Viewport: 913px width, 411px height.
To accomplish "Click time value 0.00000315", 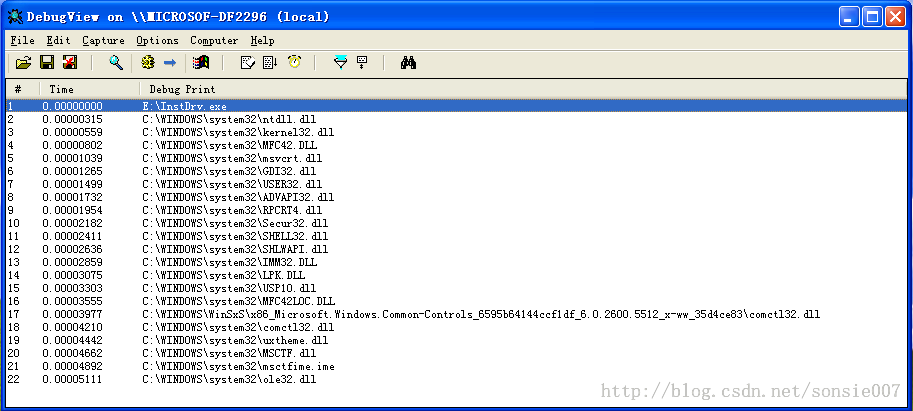I will (x=72, y=119).
